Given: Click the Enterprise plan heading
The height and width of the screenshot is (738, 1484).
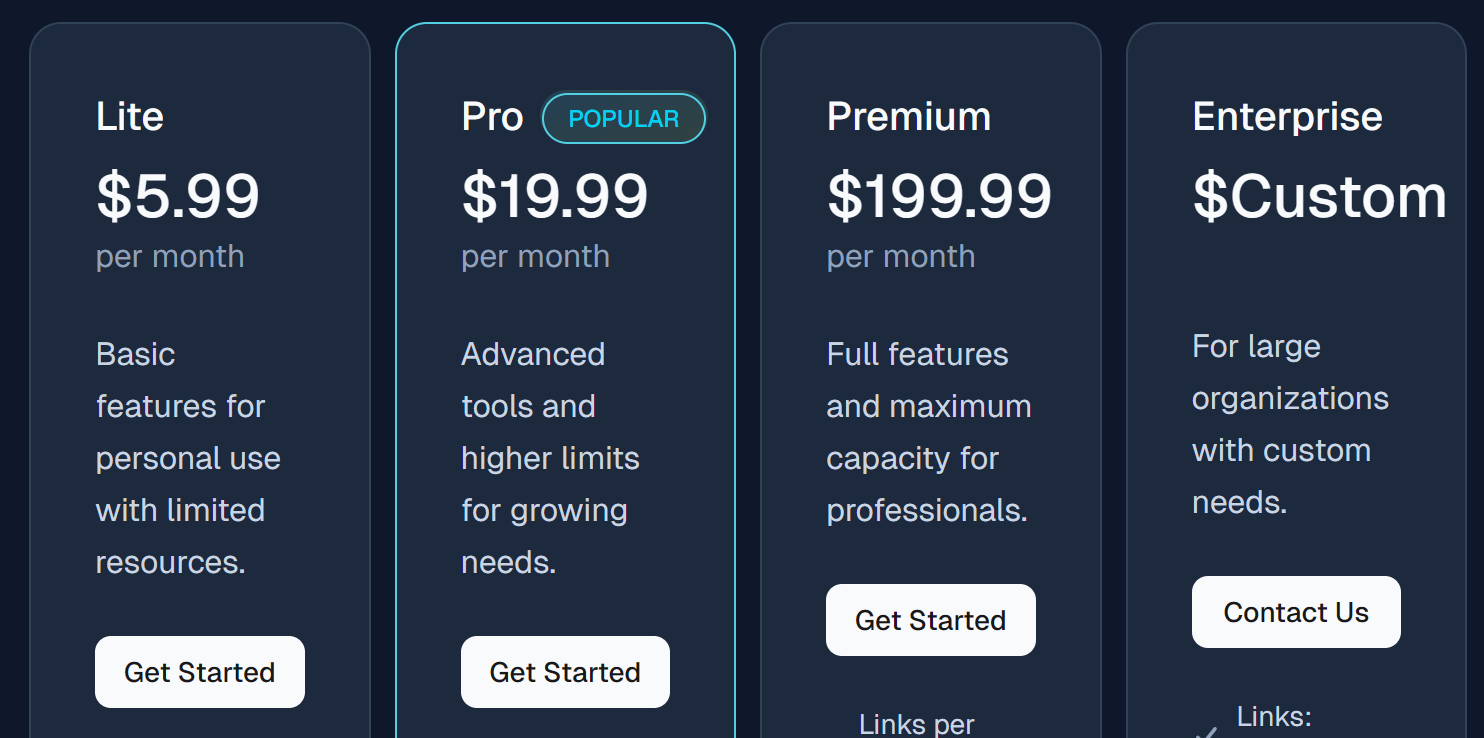Looking at the screenshot, I should pos(1287,117).
